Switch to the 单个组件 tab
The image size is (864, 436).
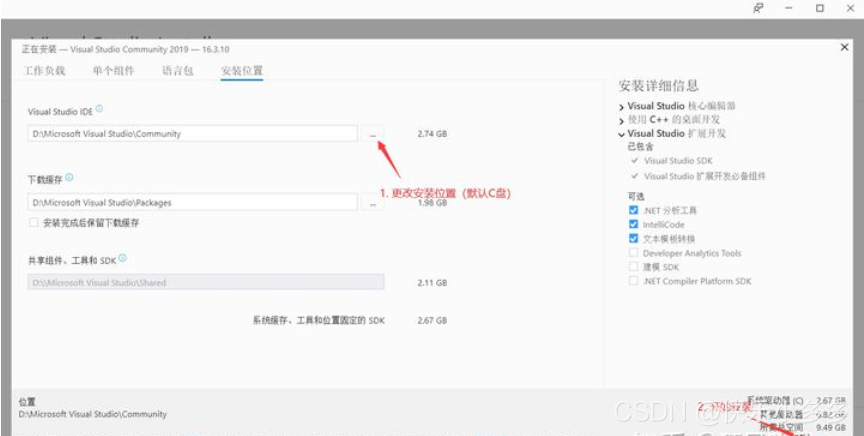click(114, 71)
